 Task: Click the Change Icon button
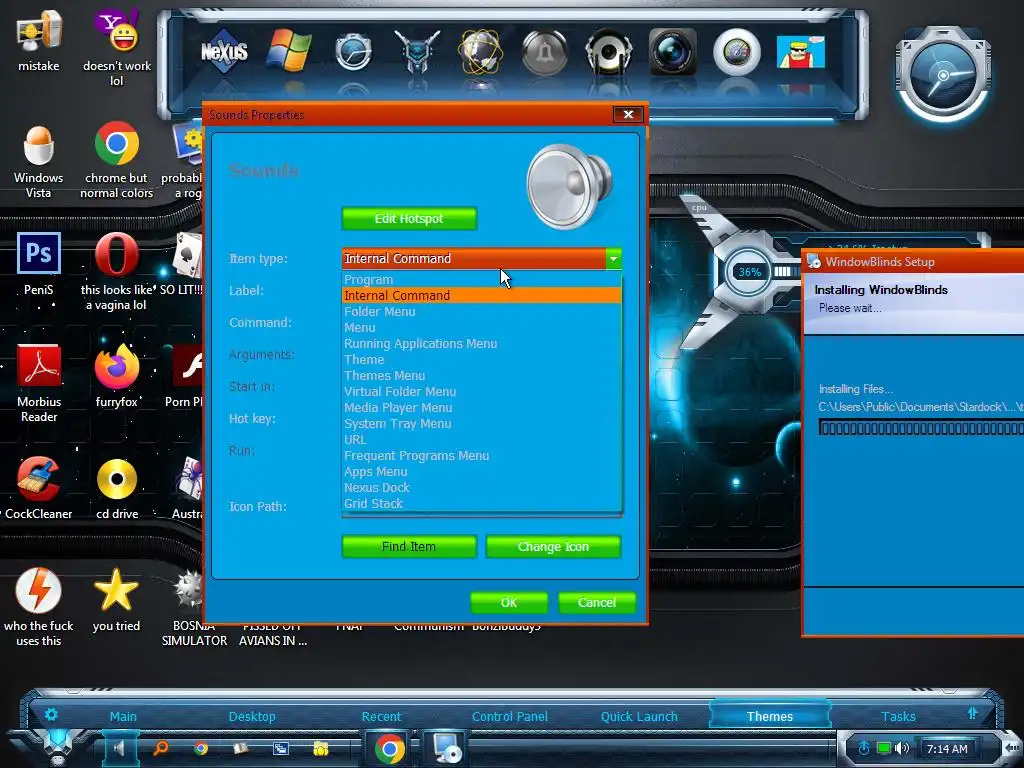[553, 547]
